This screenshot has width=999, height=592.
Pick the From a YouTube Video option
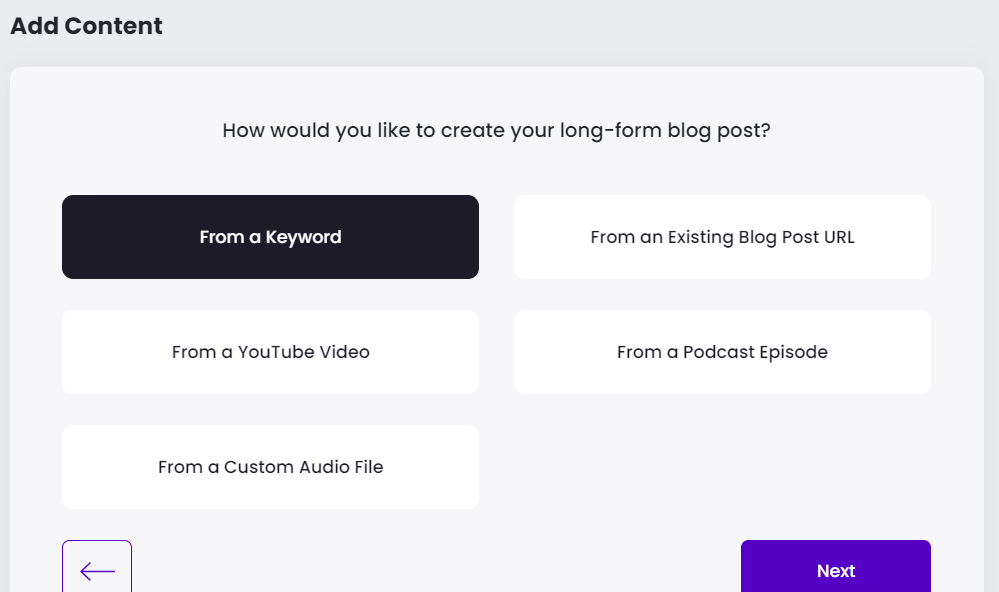(x=270, y=352)
